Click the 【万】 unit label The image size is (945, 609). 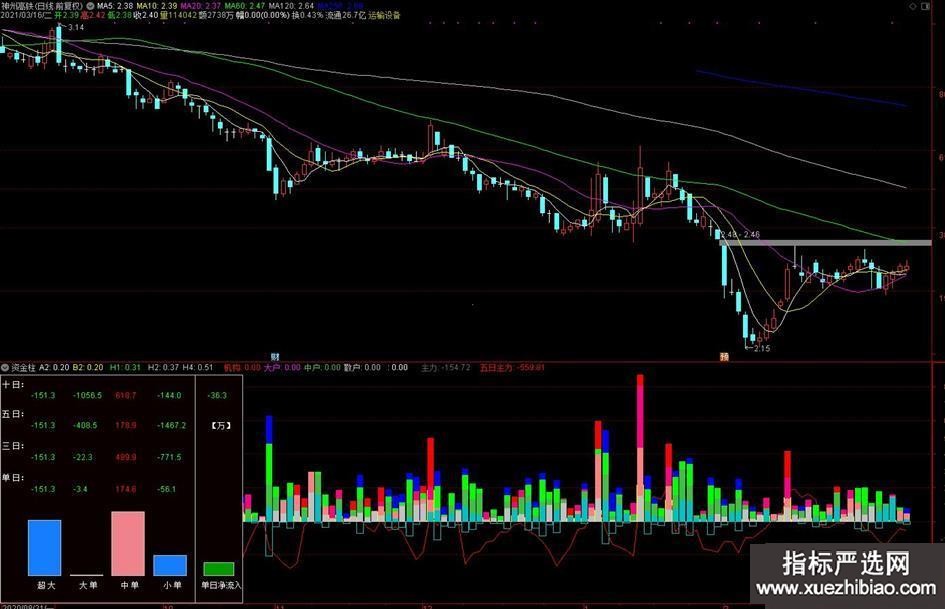pos(219,427)
